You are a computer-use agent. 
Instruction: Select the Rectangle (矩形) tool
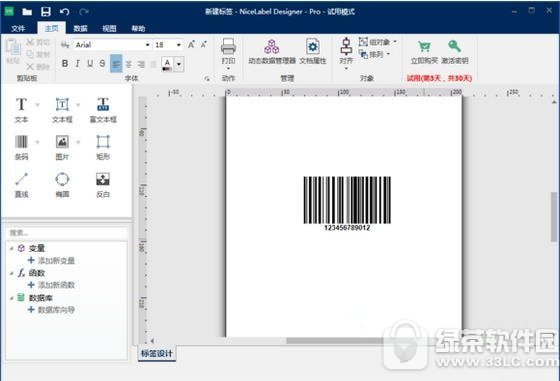coord(103,147)
